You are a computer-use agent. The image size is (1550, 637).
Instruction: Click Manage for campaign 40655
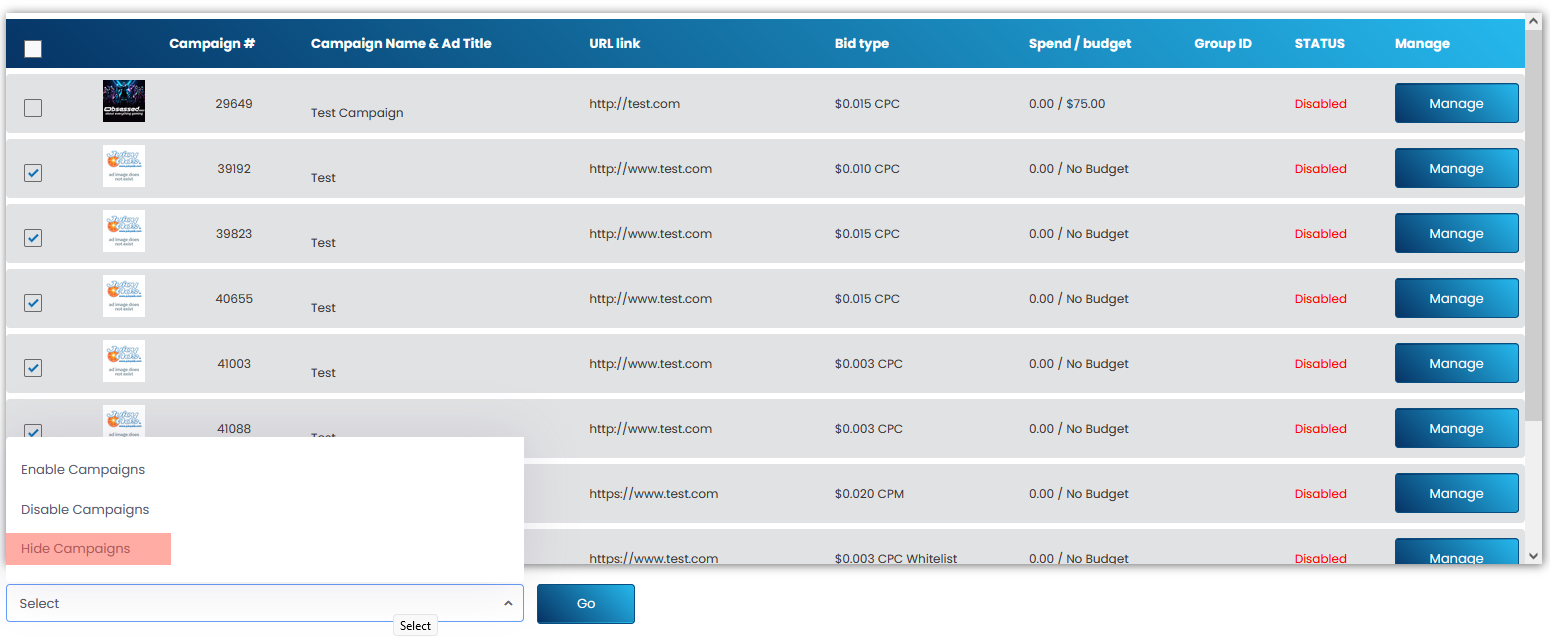[x=1456, y=299]
